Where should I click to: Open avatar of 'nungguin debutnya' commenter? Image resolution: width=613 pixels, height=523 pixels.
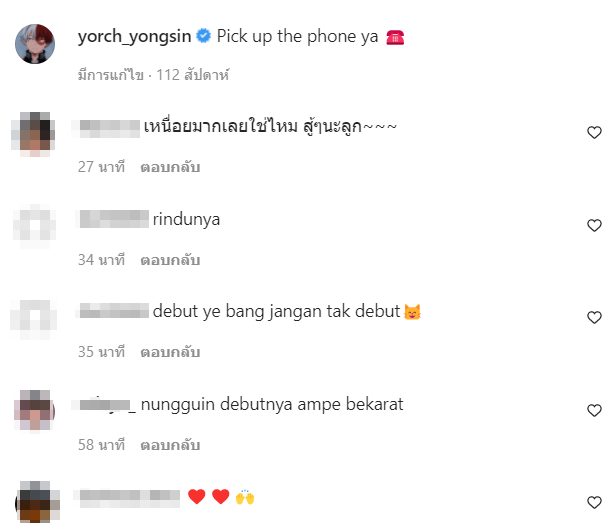35,410
